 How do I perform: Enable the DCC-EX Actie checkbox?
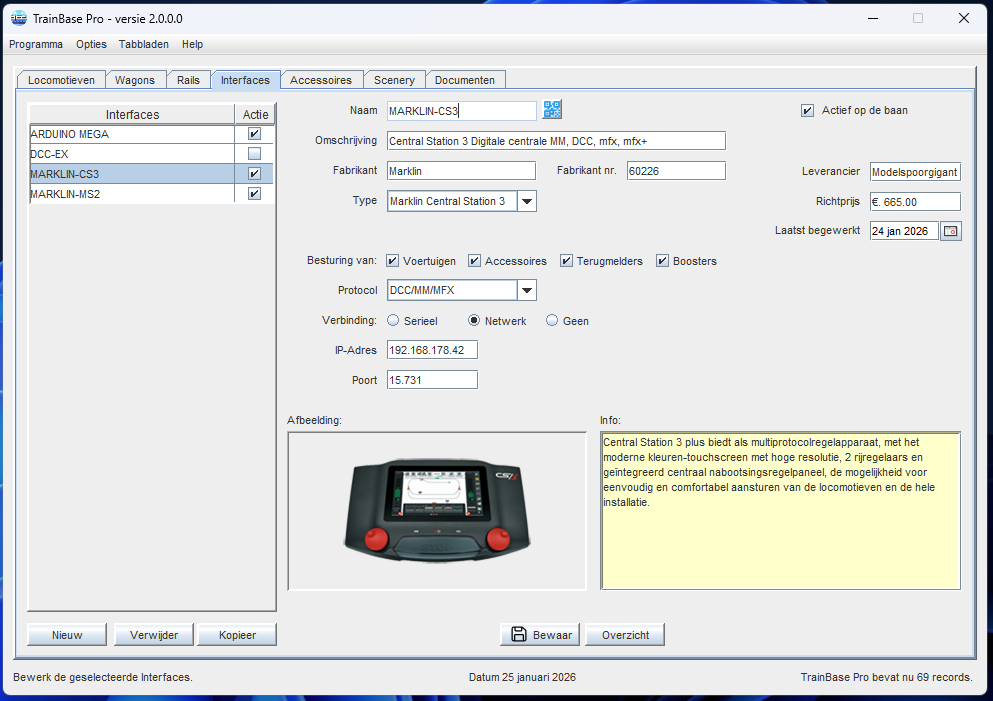tap(254, 154)
